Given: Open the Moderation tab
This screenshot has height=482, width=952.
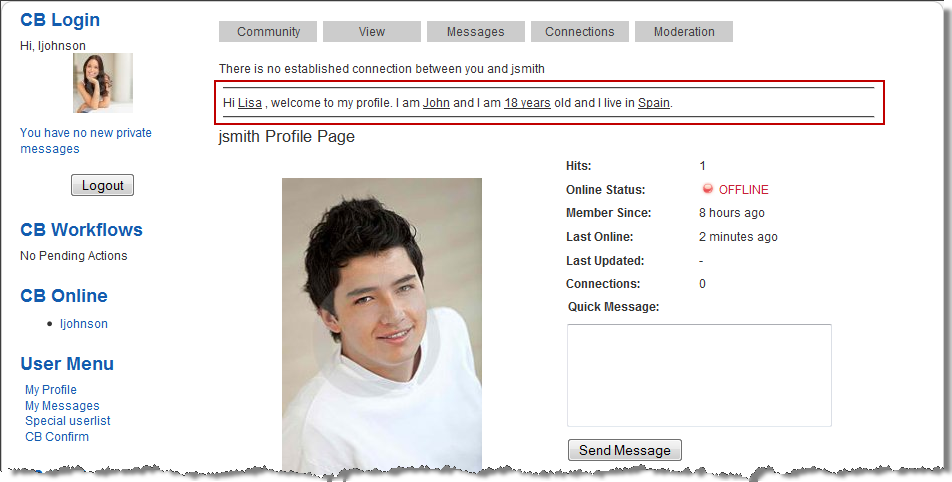Looking at the screenshot, I should click(684, 32).
